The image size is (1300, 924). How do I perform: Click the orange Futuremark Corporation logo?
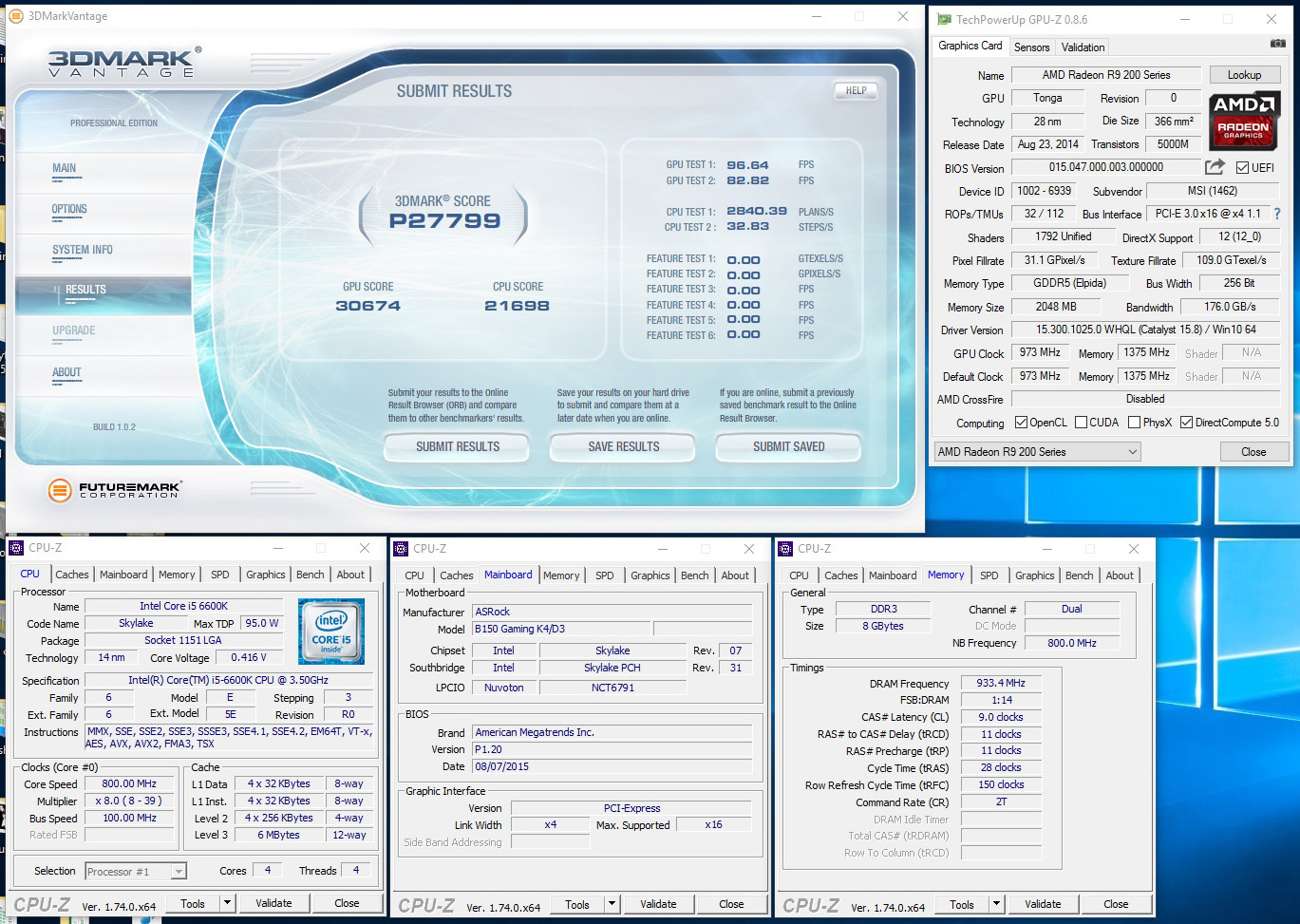60,490
